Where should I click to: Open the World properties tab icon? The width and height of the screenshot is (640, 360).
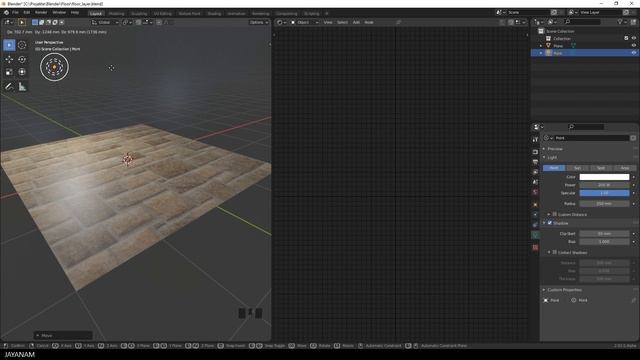(x=535, y=192)
